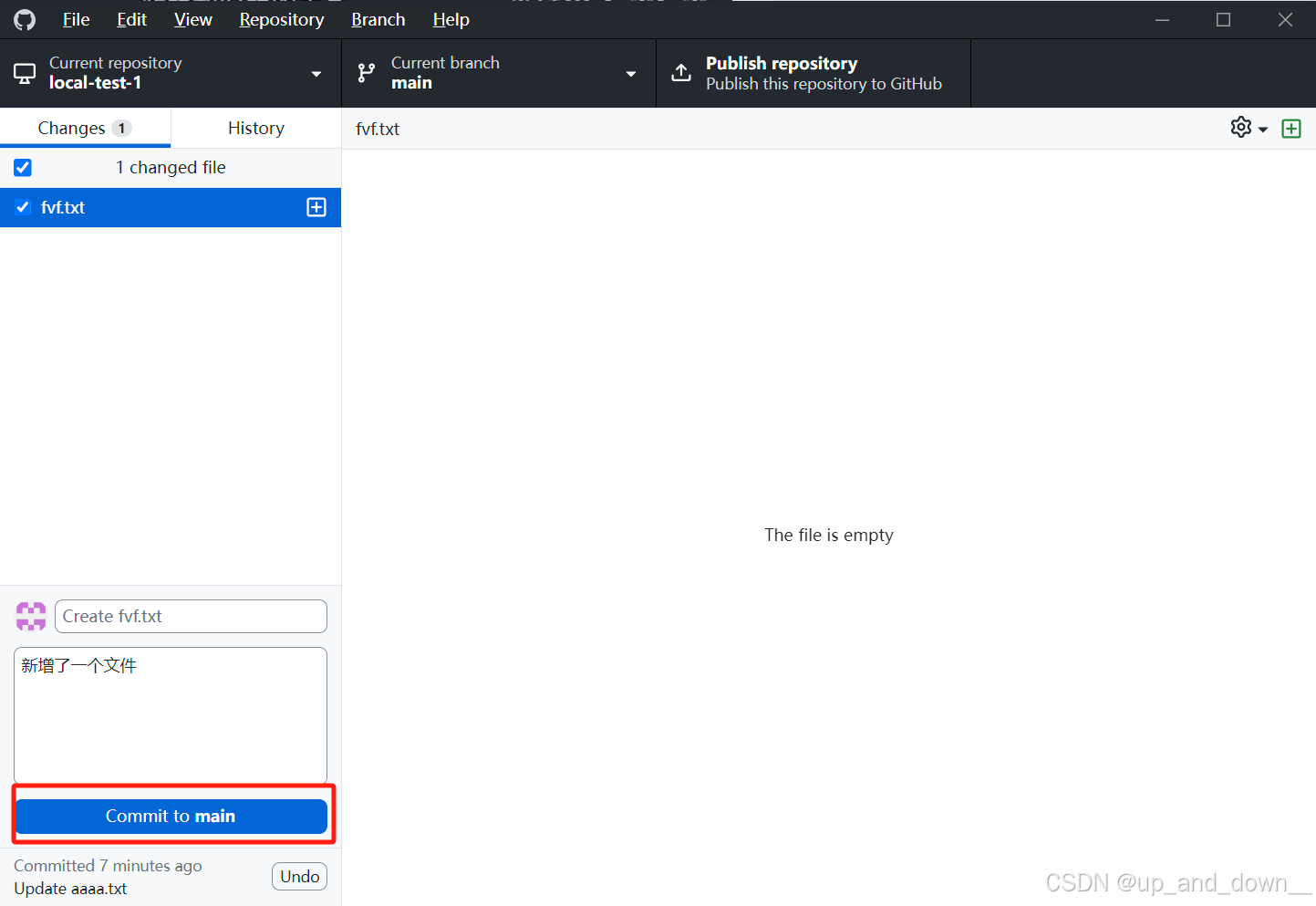The height and width of the screenshot is (906, 1316).
Task: Select the fvf.txt file row
Action: tap(171, 207)
